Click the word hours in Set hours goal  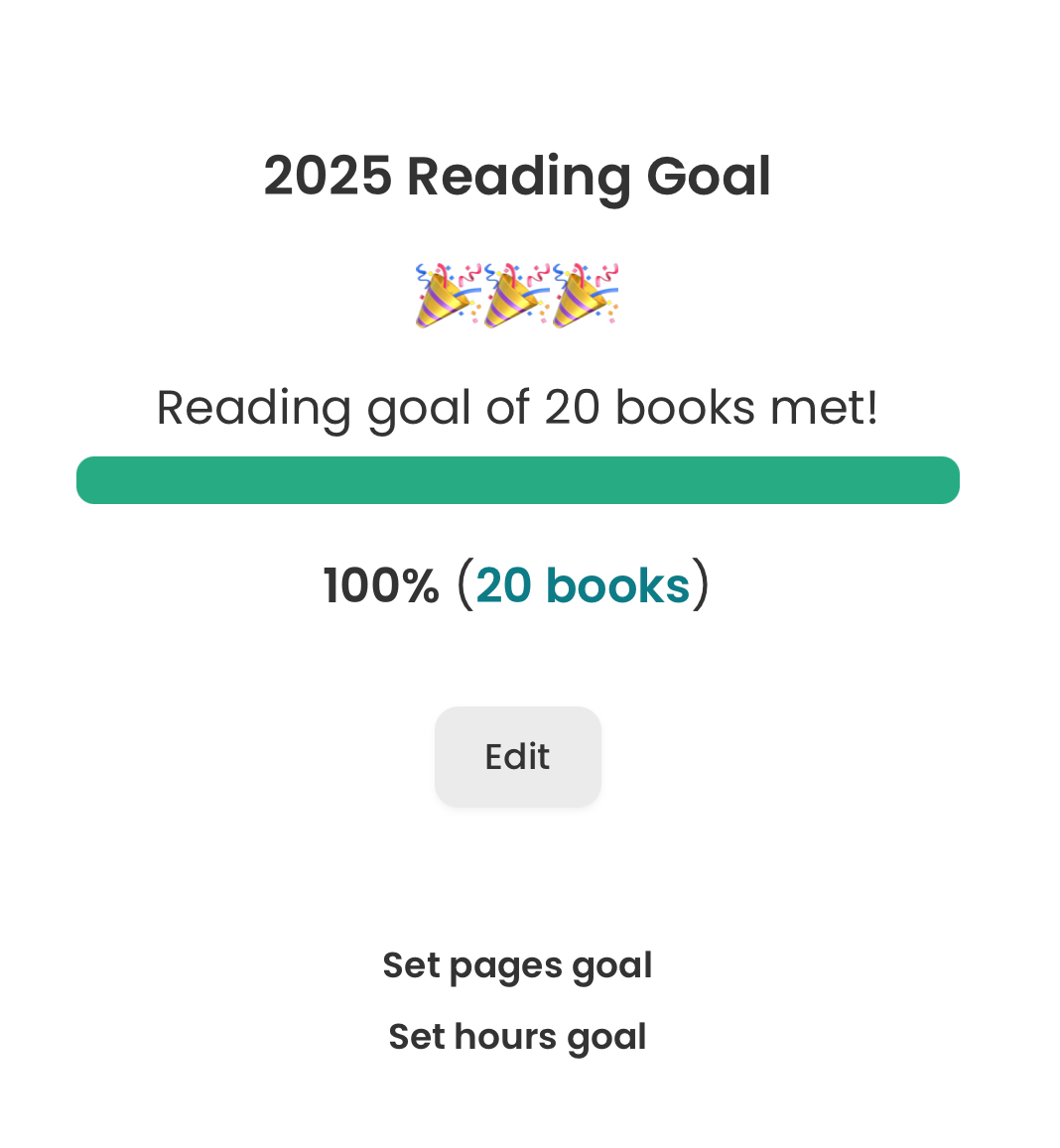tap(506, 1037)
